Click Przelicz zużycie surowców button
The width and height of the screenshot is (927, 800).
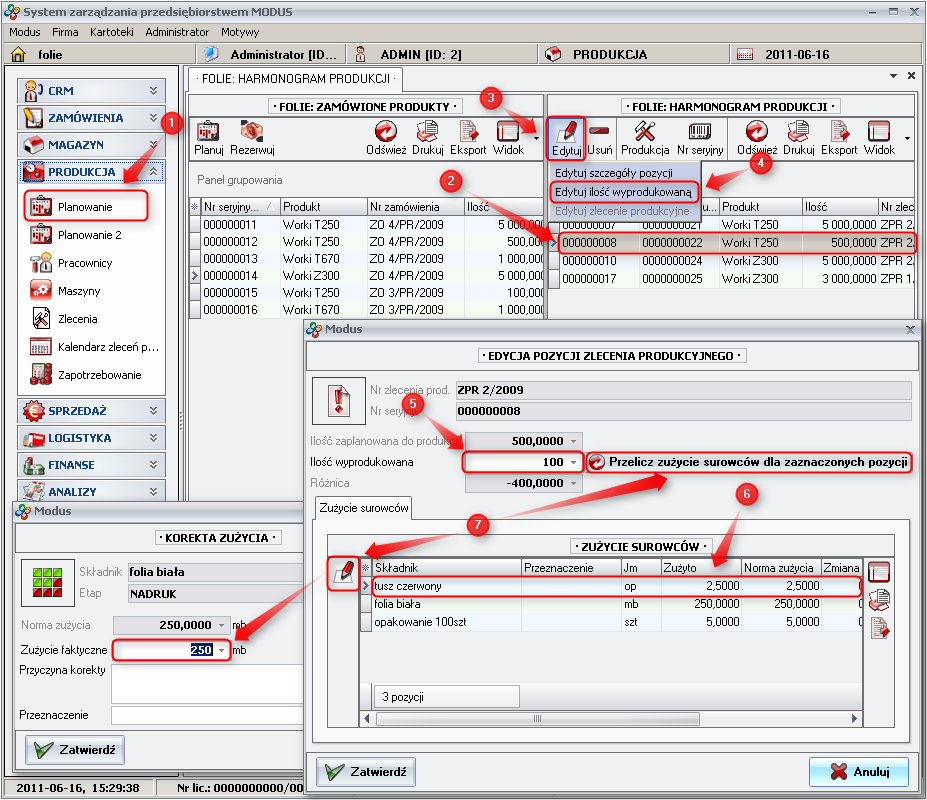tap(749, 462)
